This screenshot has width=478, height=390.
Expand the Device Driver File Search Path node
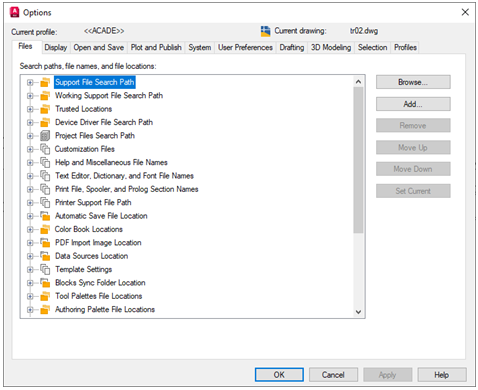pyautogui.click(x=30, y=122)
